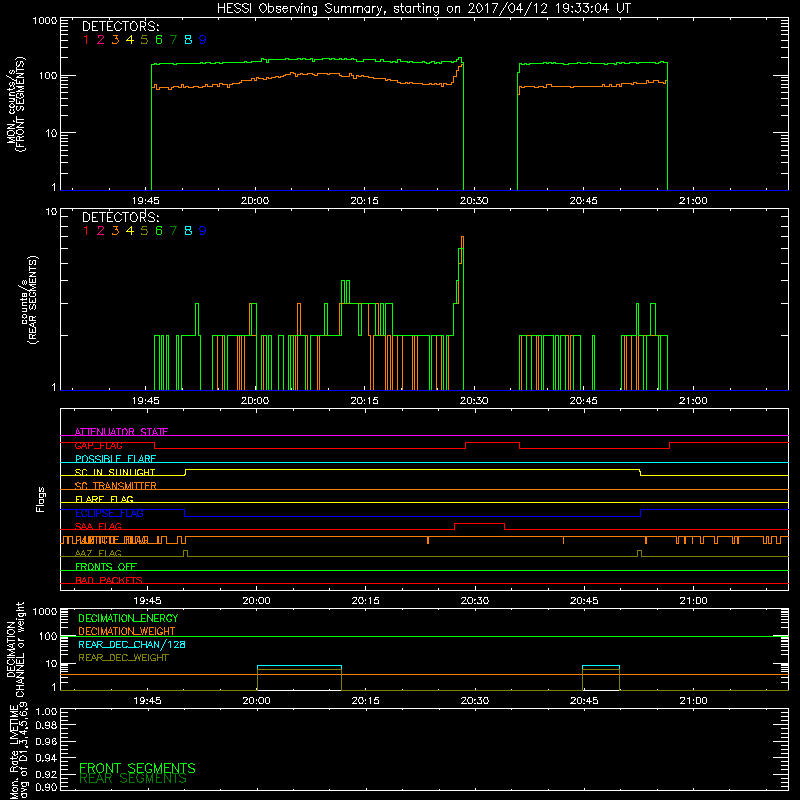Select the 'POSSIBLE_FLARE' flag label
Image resolution: width=800 pixels, height=800 pixels.
click(x=115, y=459)
